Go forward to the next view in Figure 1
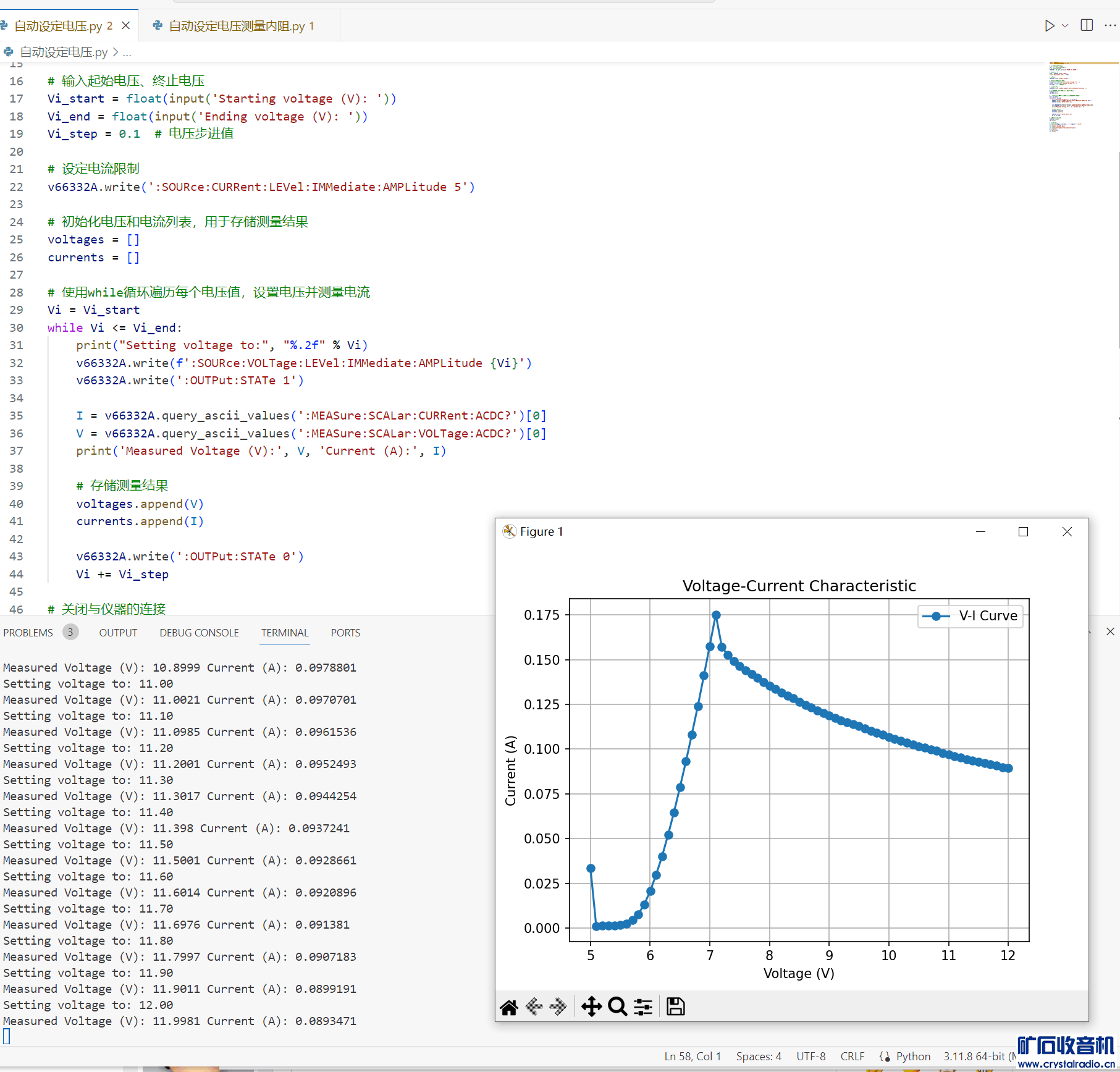This screenshot has height=1072, width=1120. tap(558, 1007)
